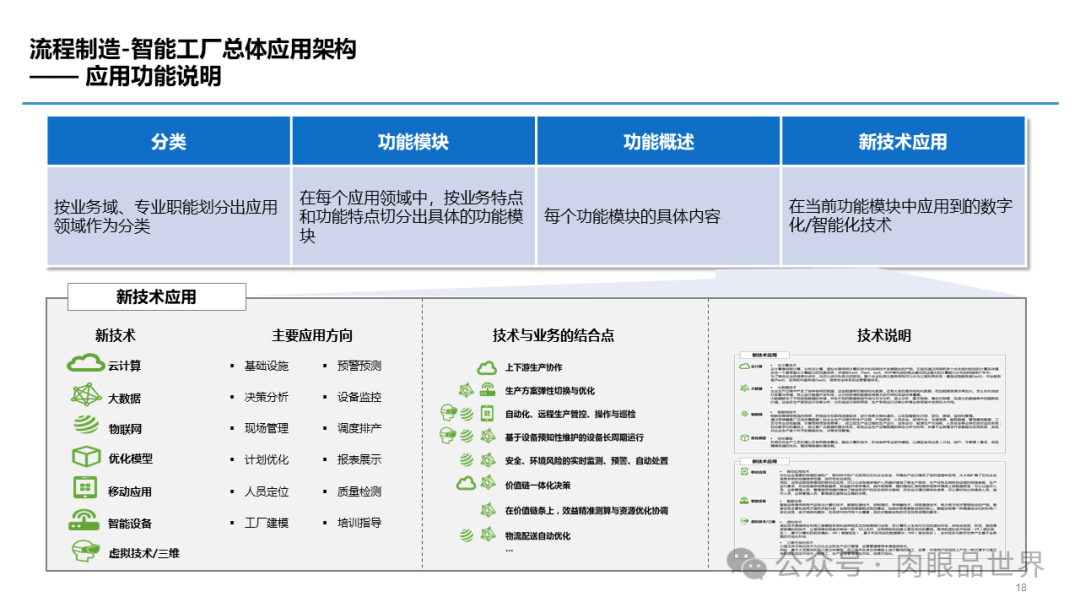The height and width of the screenshot is (608, 1080).
Task: Click the text 生产方案弹性切换与优化
Action: click(550, 390)
